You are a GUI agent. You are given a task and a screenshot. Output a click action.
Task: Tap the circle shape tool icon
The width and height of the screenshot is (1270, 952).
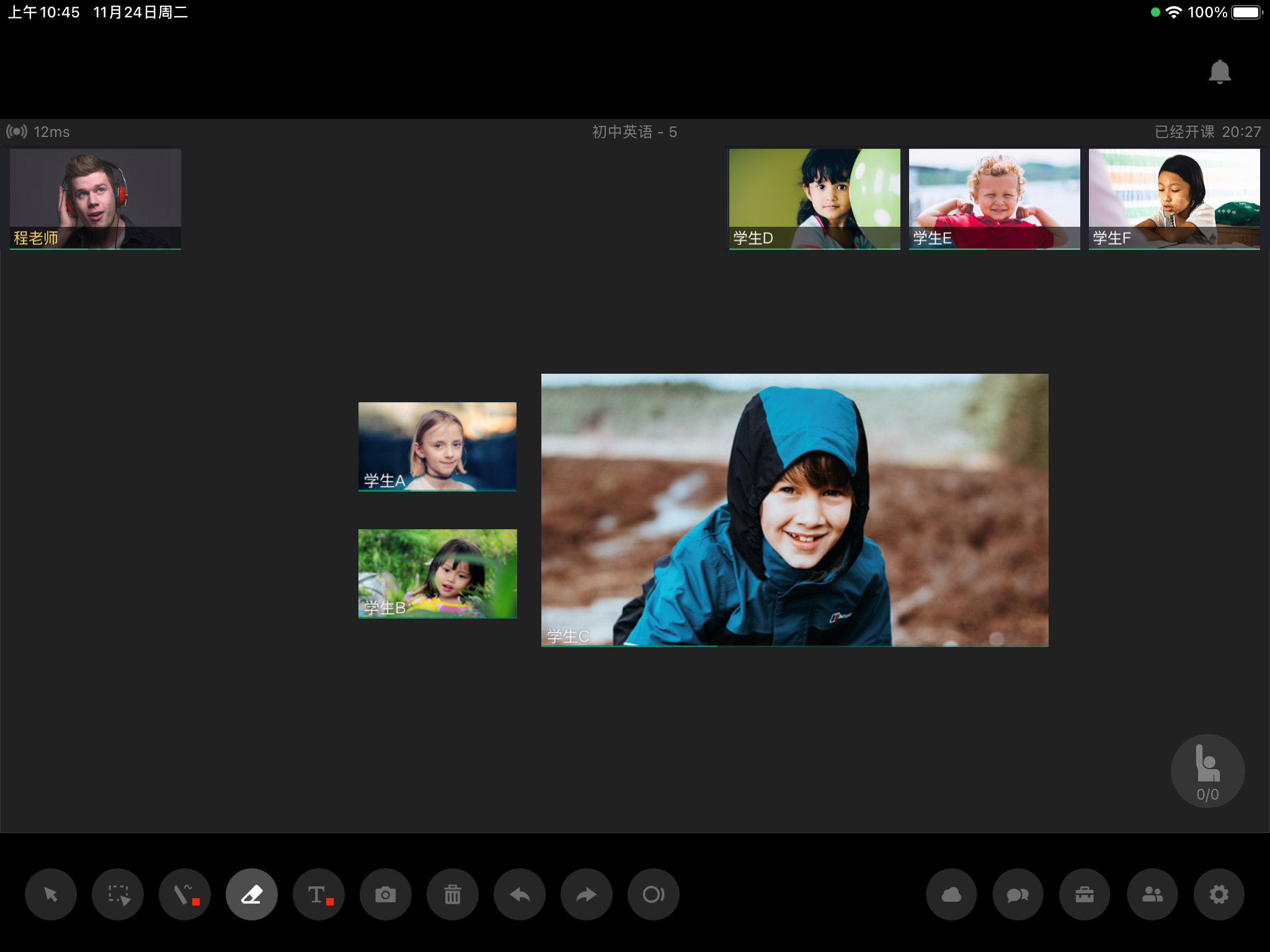click(x=654, y=894)
